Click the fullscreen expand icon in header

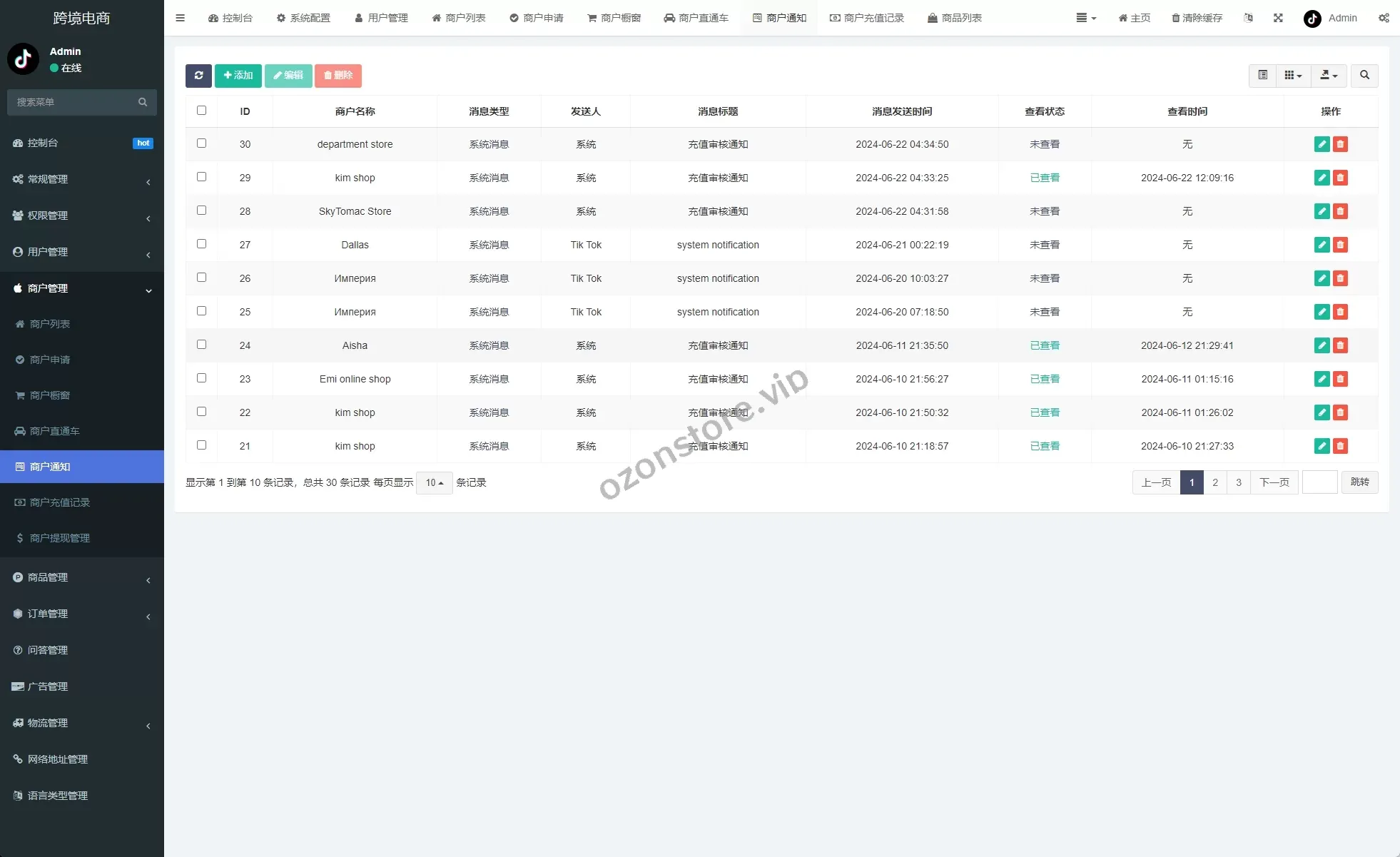click(x=1278, y=18)
